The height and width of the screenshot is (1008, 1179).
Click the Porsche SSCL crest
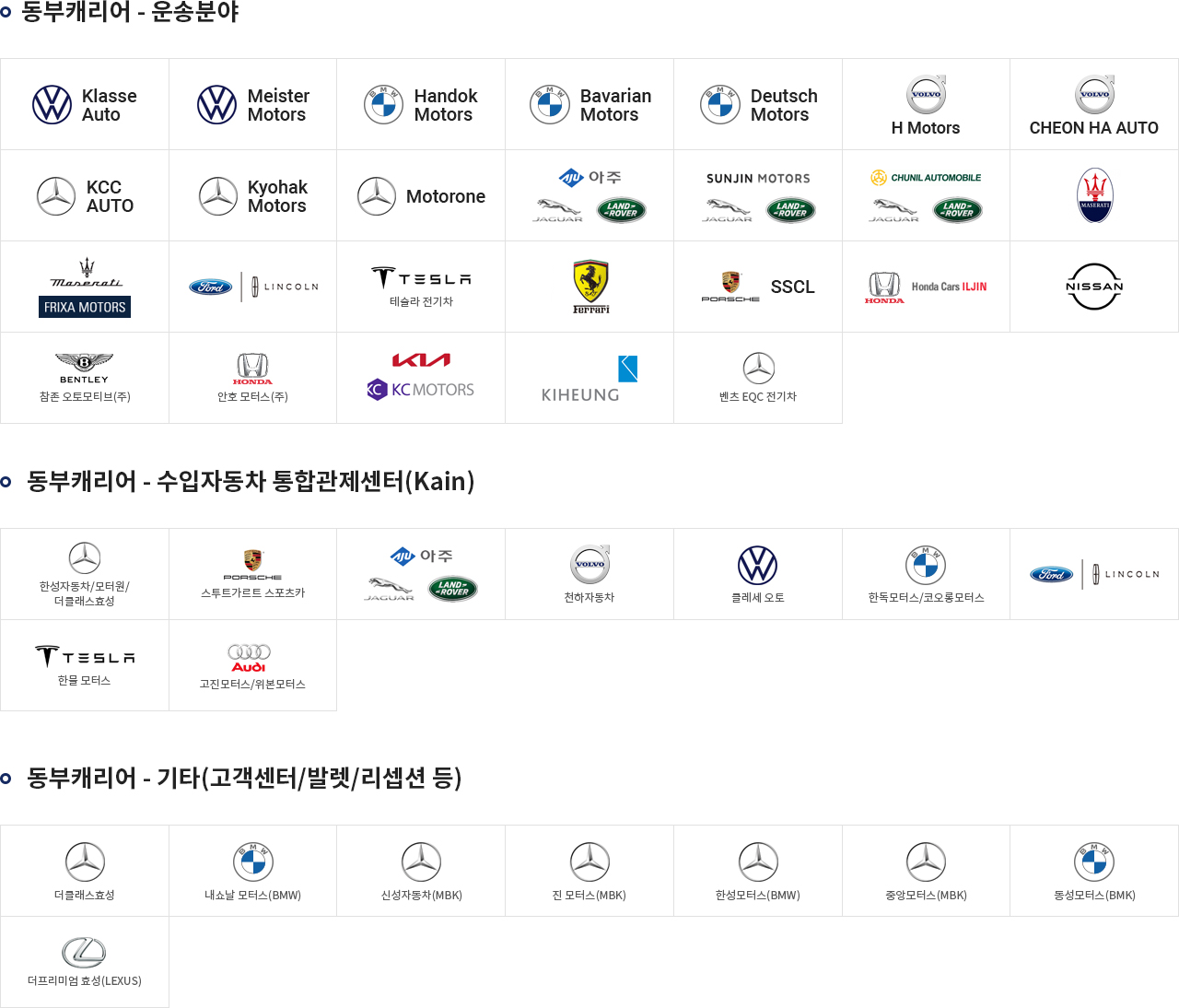click(730, 287)
